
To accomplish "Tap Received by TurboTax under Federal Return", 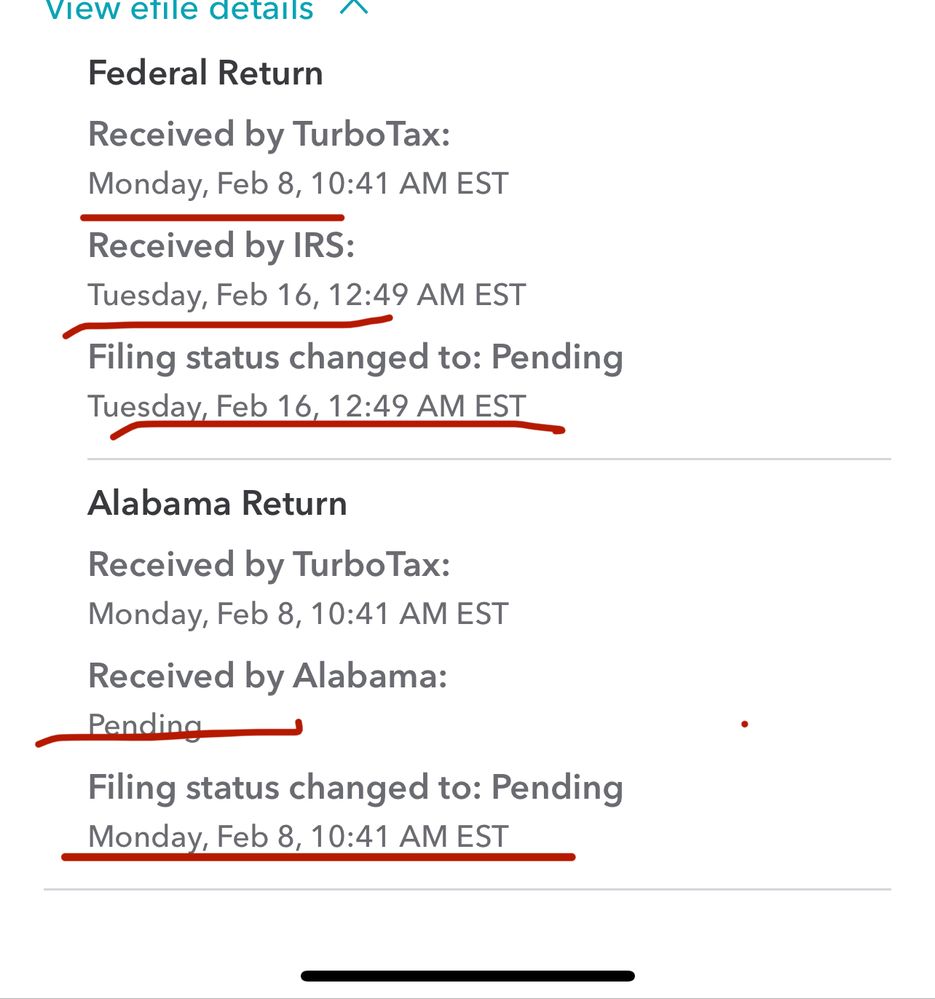I will pos(269,135).
